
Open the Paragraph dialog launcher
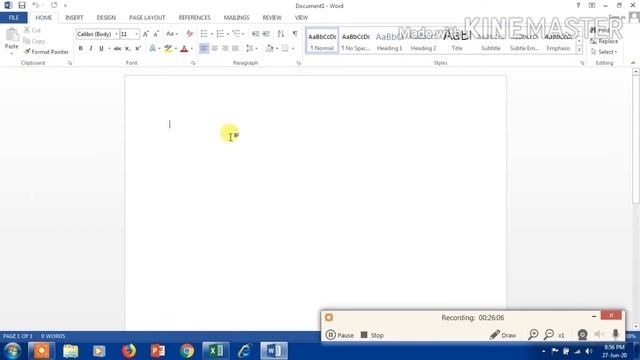click(298, 63)
